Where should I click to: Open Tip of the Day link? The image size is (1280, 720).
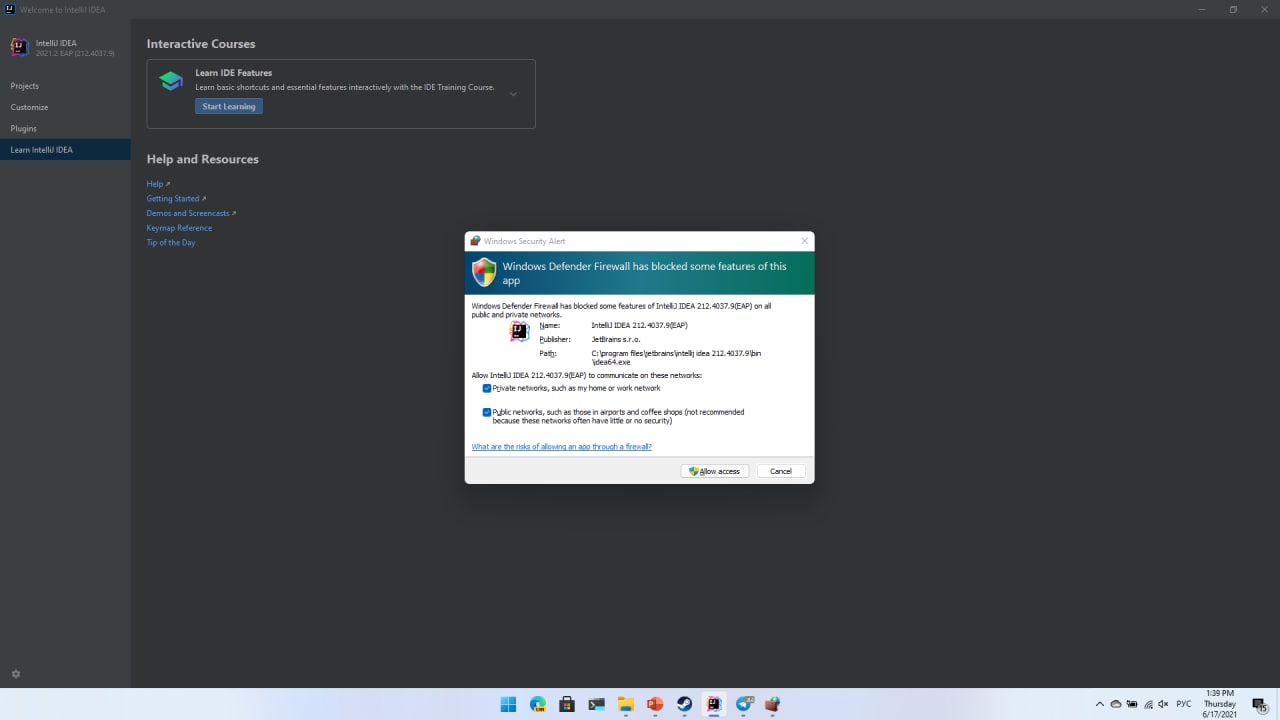tap(171, 243)
